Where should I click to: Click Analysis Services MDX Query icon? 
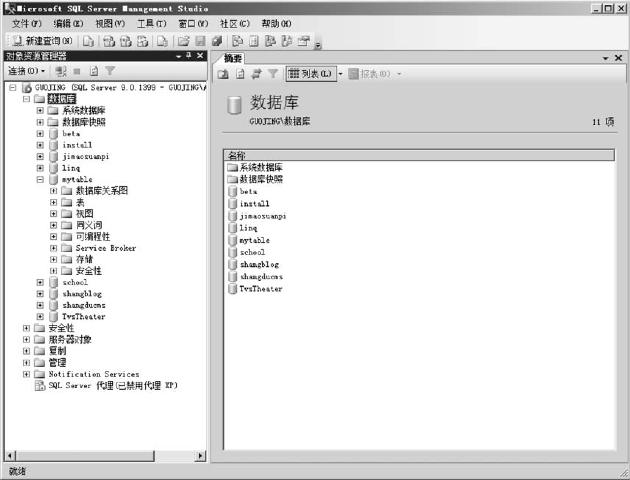point(109,41)
